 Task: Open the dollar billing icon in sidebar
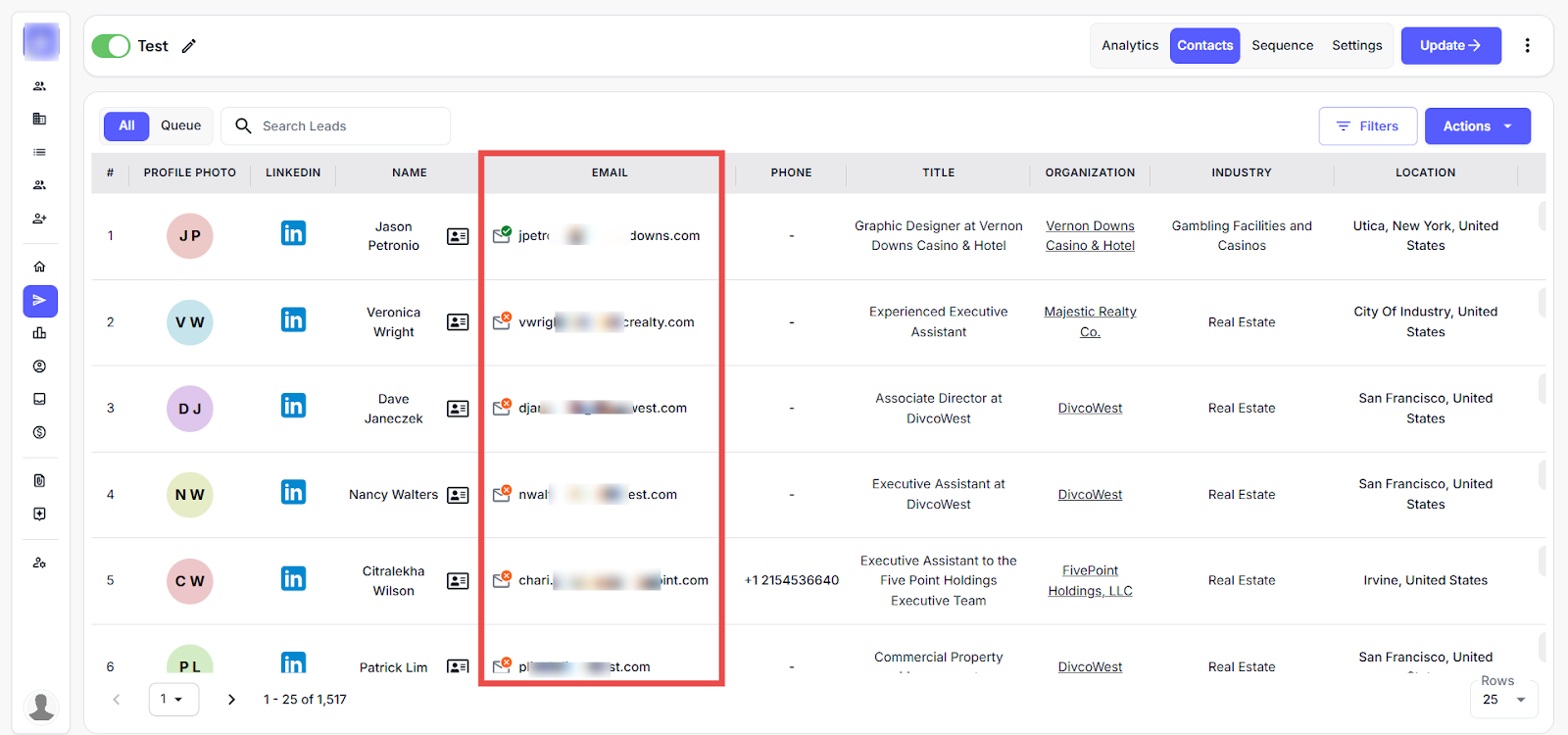point(40,432)
